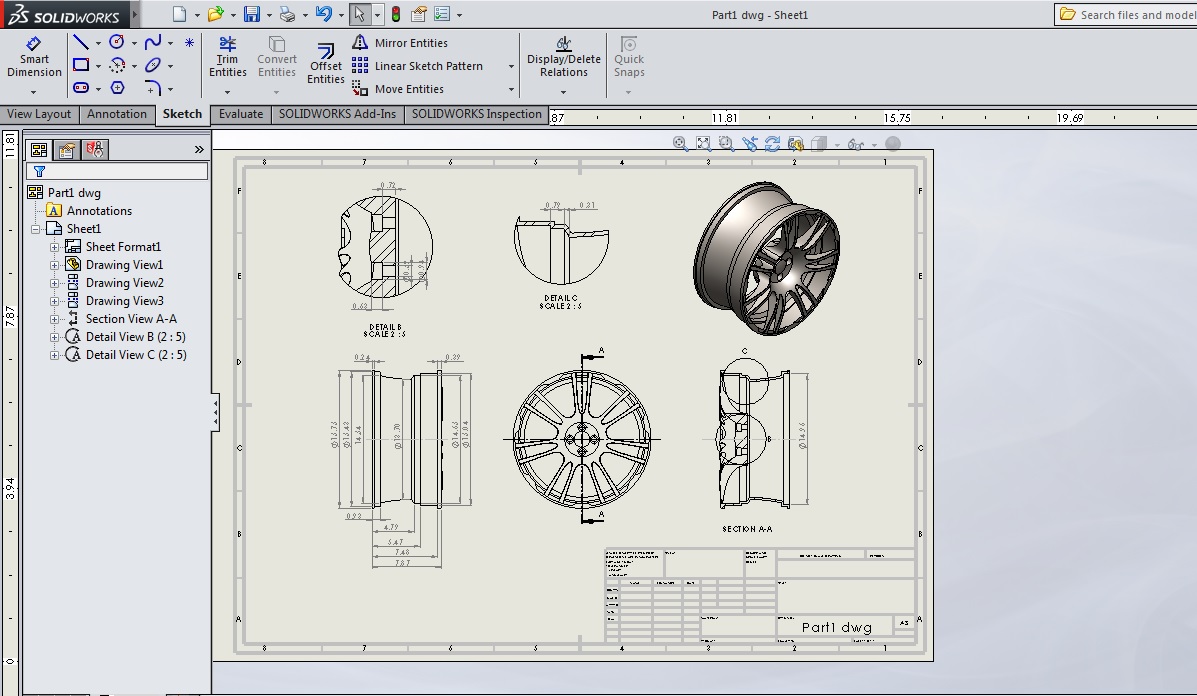1197x696 pixels.
Task: Switch to the Evaluate tab
Action: coord(240,114)
